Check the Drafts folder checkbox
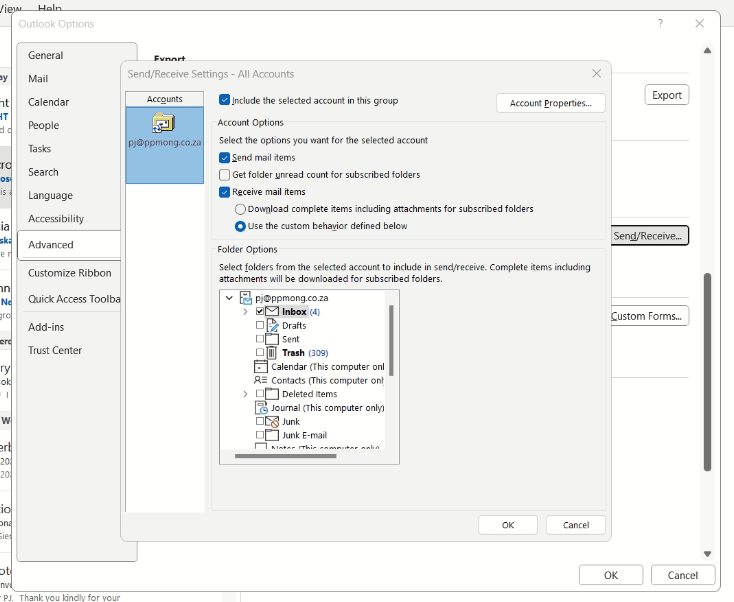Viewport: 734px width, 602px height. tap(260, 325)
